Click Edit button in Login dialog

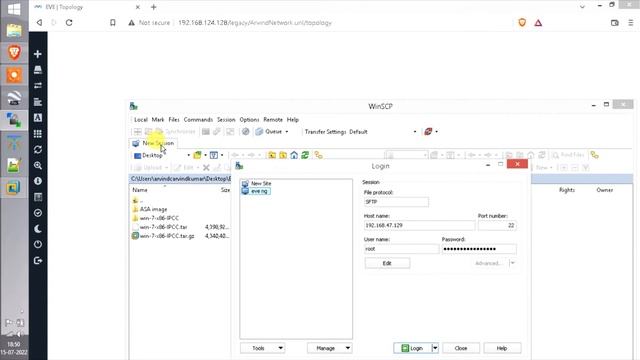[x=387, y=263]
